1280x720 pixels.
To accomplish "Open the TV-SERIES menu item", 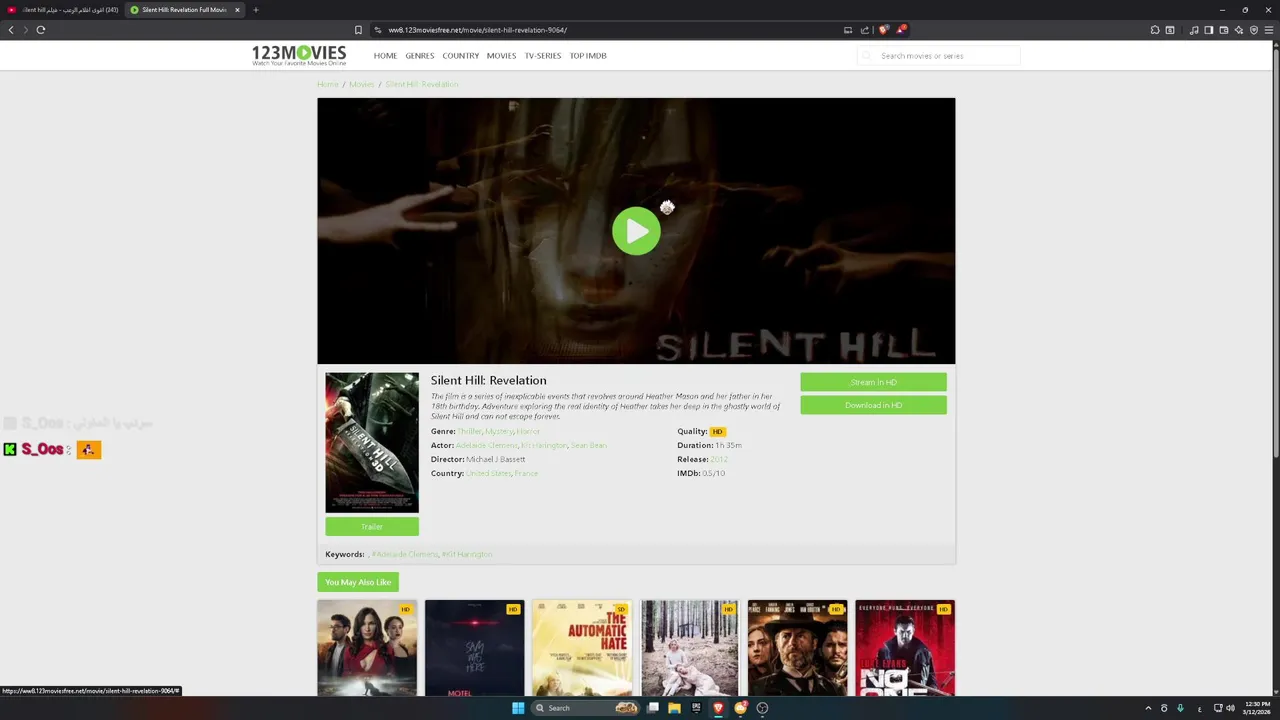I will tap(543, 56).
